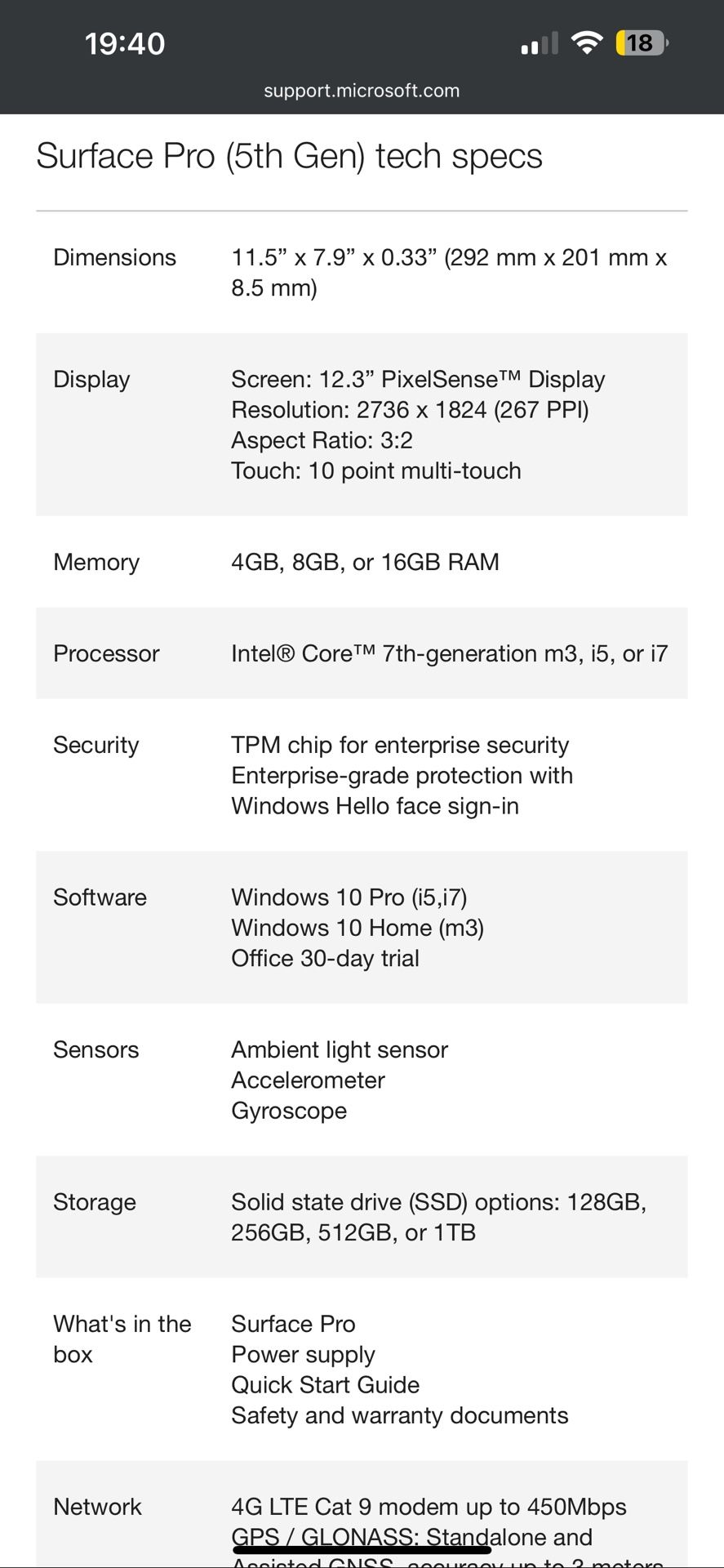724x1568 pixels.
Task: Select the Network row label
Action: tap(97, 1507)
